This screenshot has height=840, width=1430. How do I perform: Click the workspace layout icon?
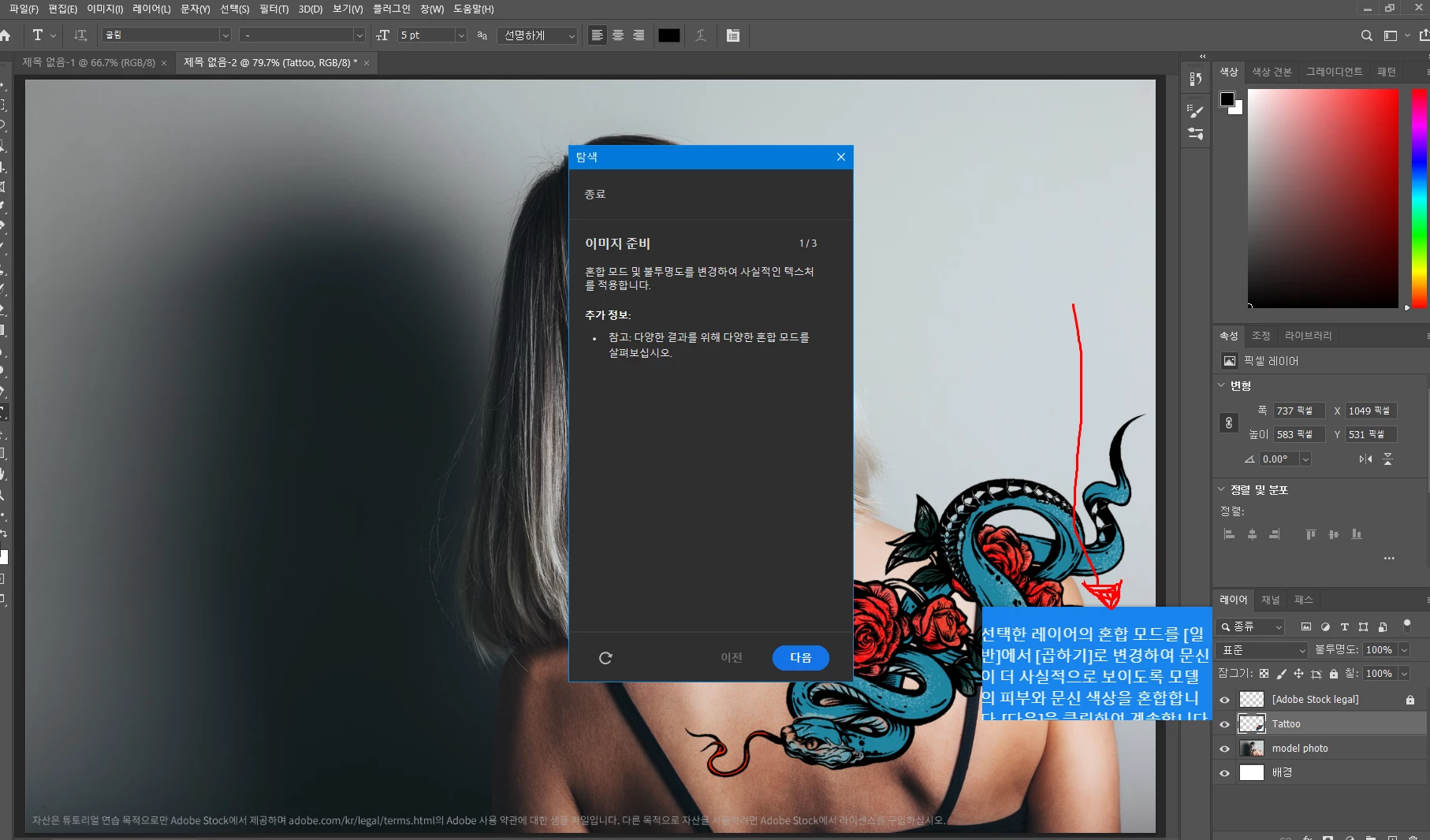1391,35
